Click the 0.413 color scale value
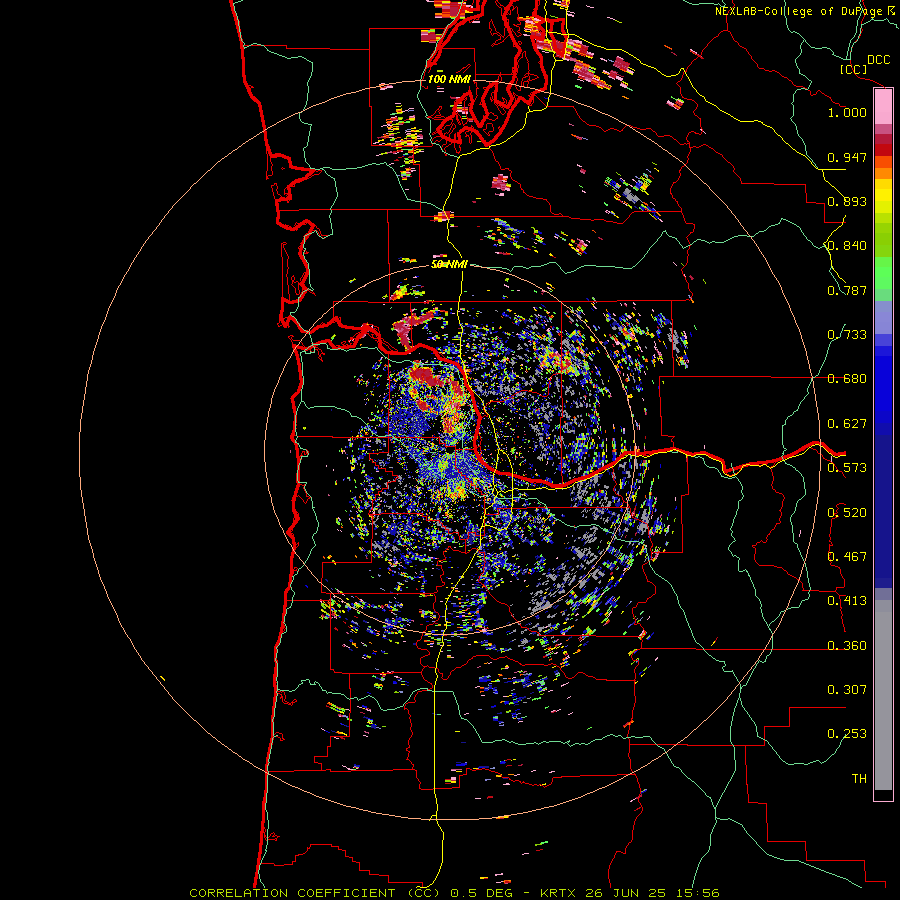Viewport: 900px width, 900px height. [x=847, y=601]
